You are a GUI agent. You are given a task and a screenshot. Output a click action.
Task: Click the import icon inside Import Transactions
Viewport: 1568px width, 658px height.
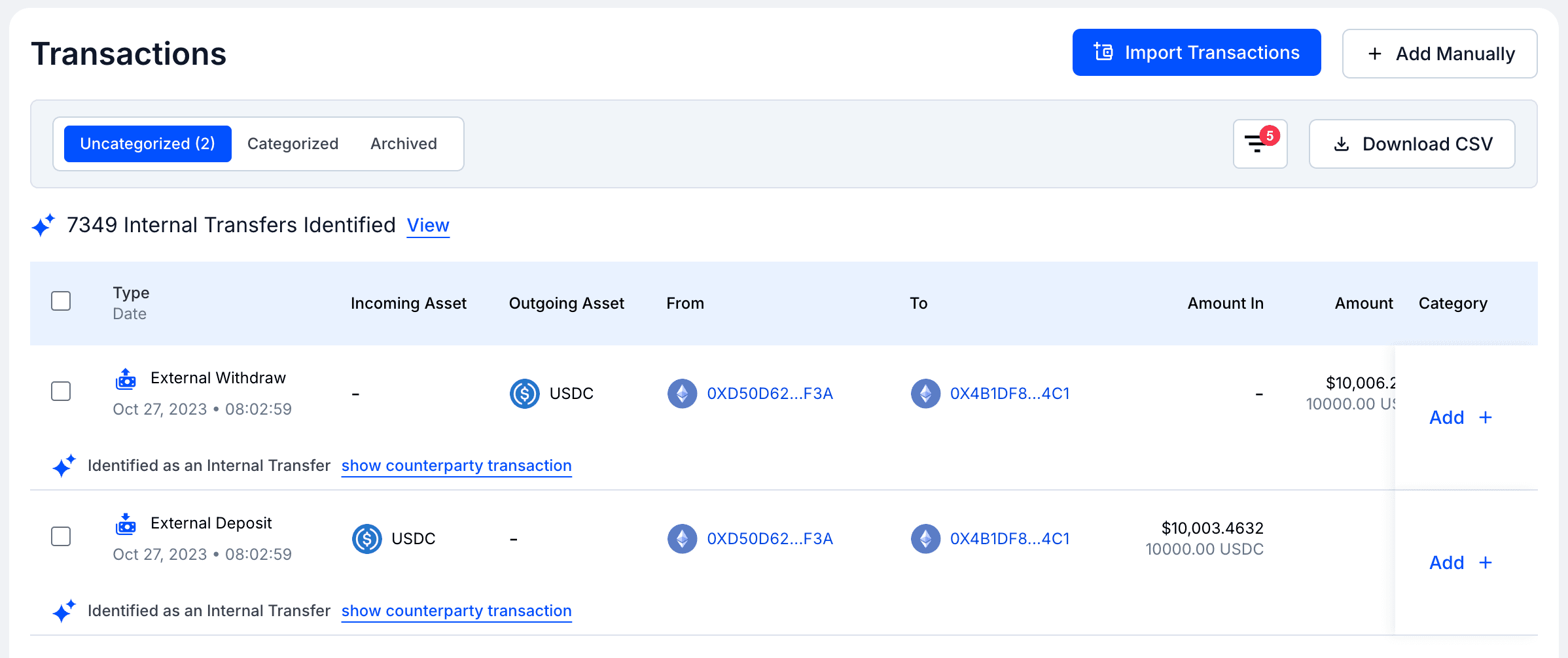tap(1102, 52)
